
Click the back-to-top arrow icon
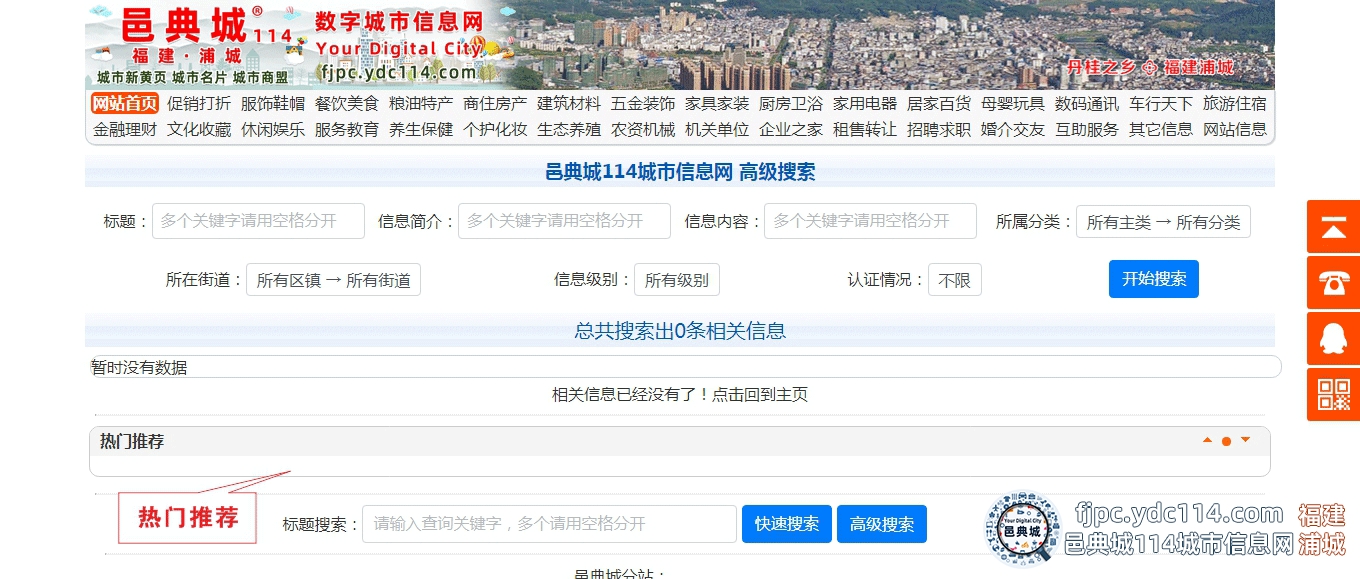coord(1333,227)
